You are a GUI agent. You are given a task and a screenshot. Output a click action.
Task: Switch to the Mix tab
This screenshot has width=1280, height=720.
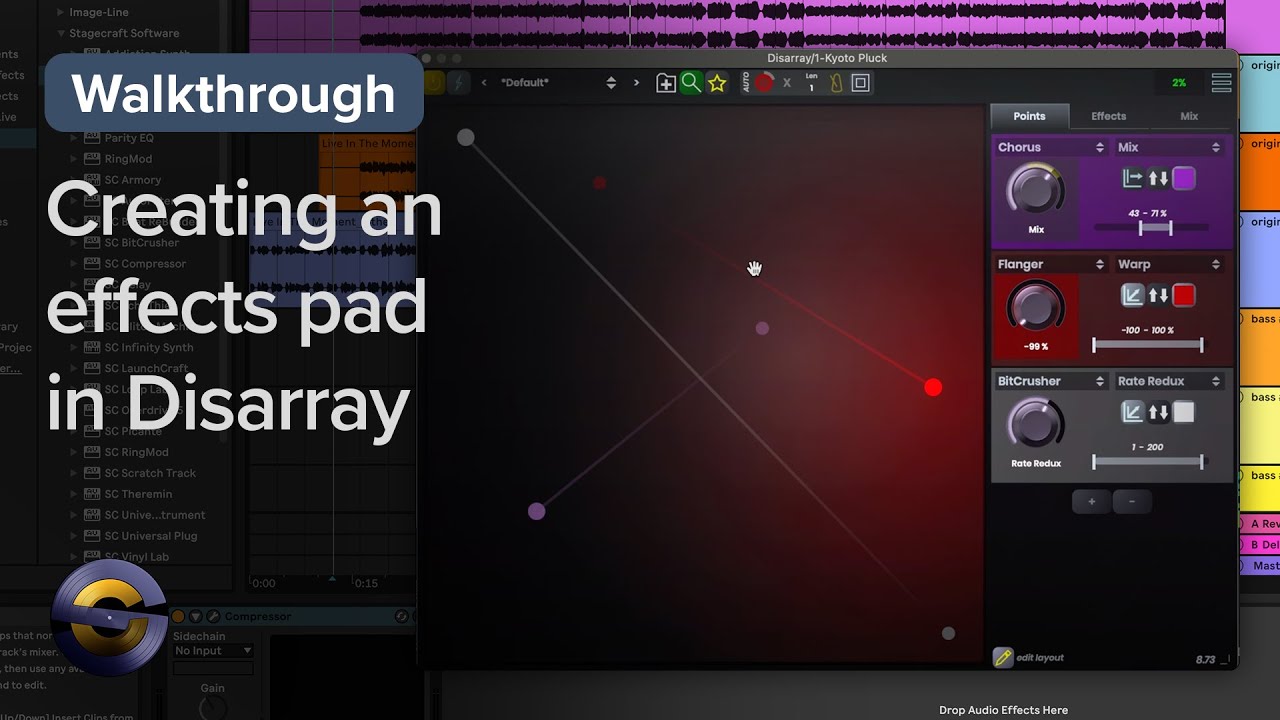1189,116
